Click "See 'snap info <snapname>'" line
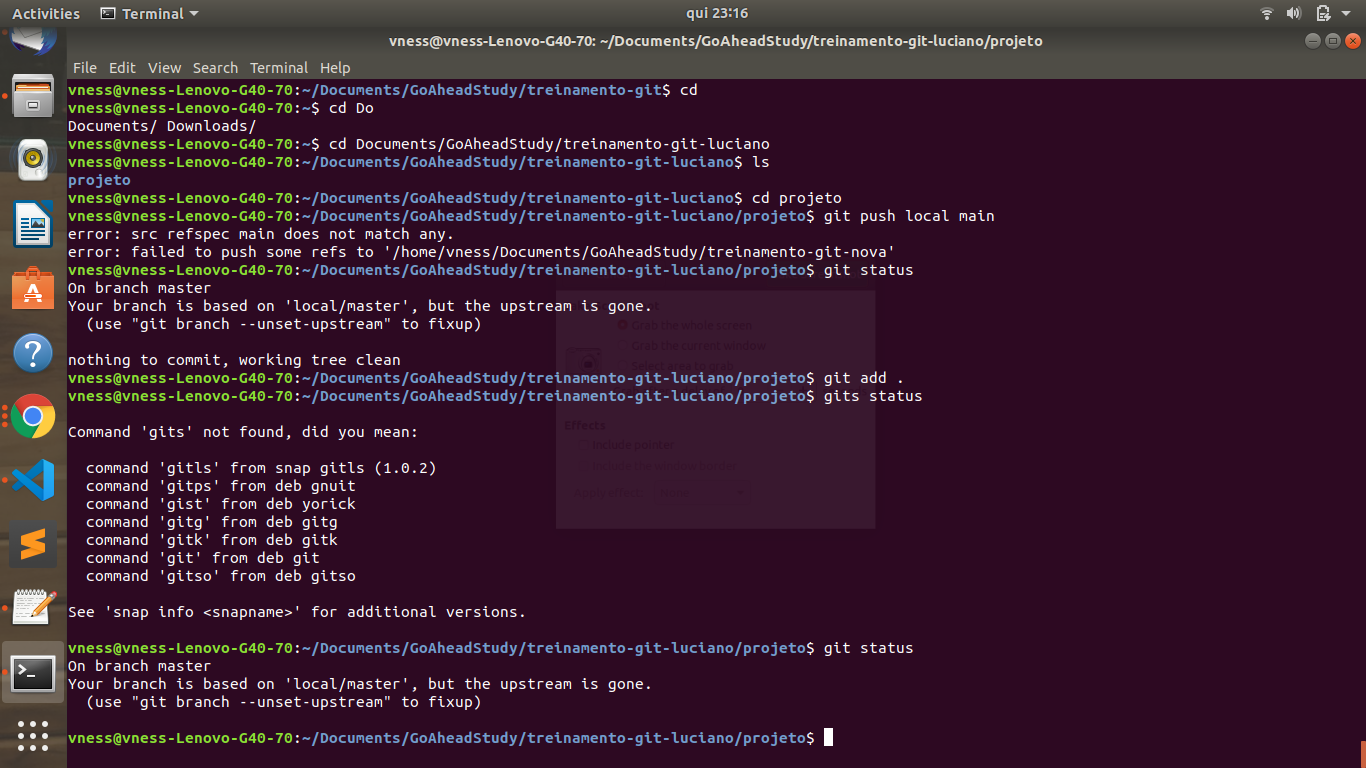Viewport: 1366px width, 768px height. point(297,612)
